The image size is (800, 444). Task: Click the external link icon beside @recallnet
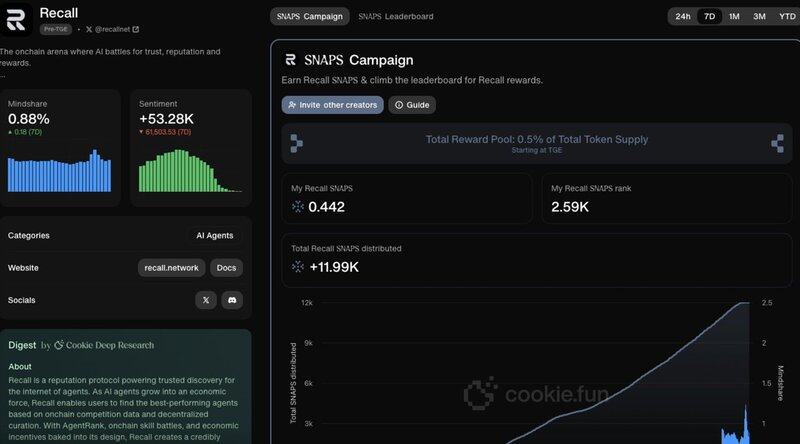point(136,30)
